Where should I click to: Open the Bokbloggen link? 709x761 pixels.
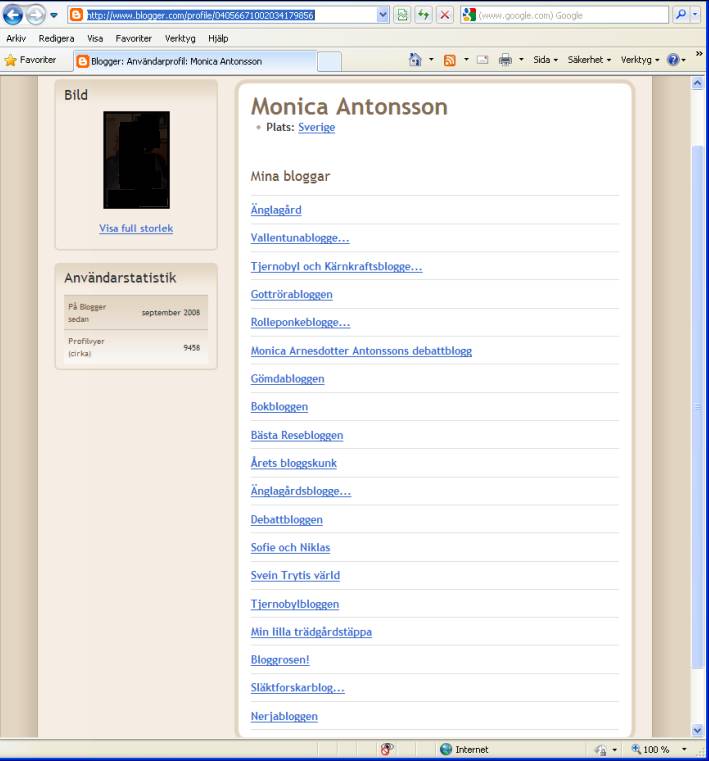tap(279, 407)
